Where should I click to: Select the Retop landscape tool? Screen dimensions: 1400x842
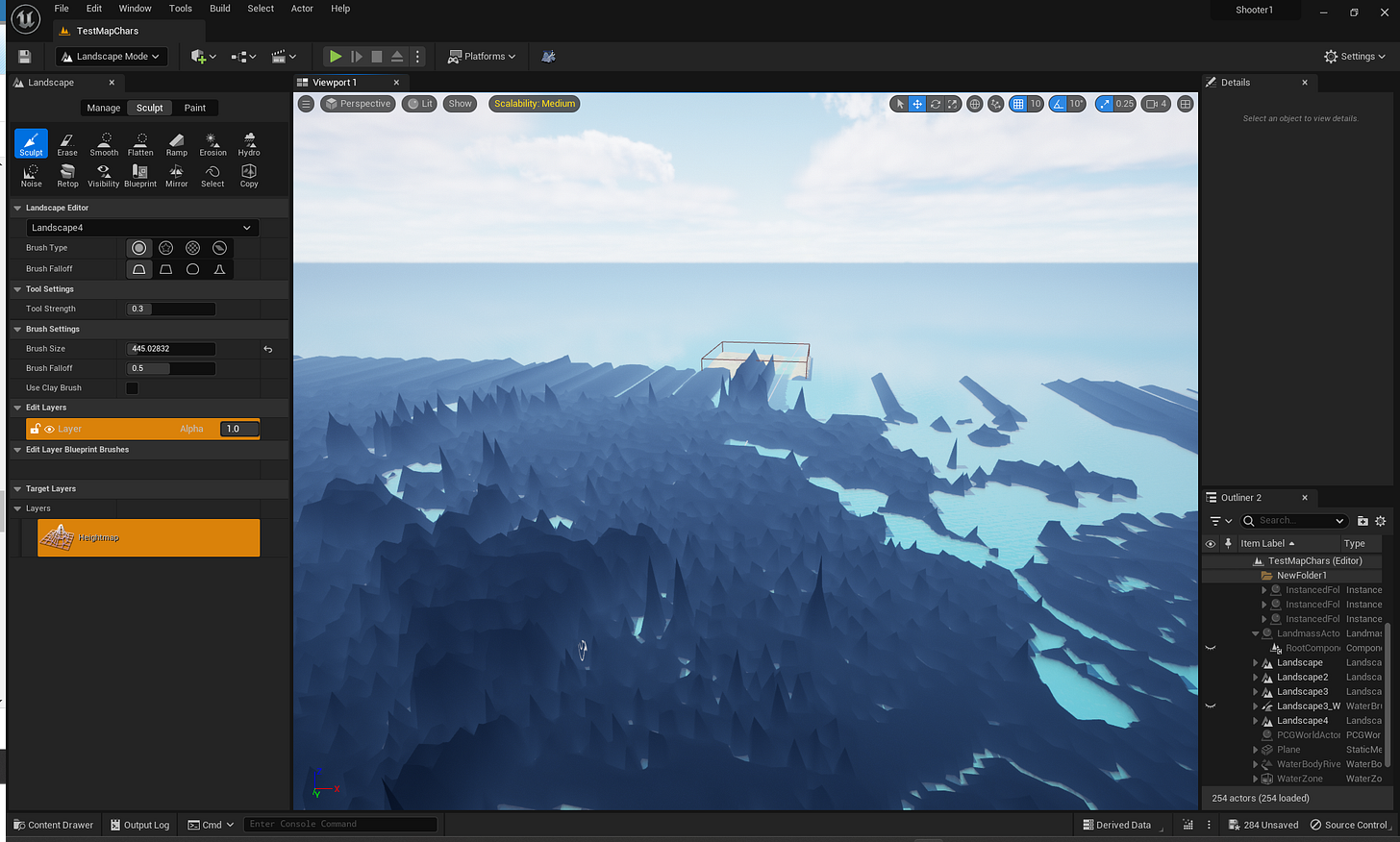67,176
